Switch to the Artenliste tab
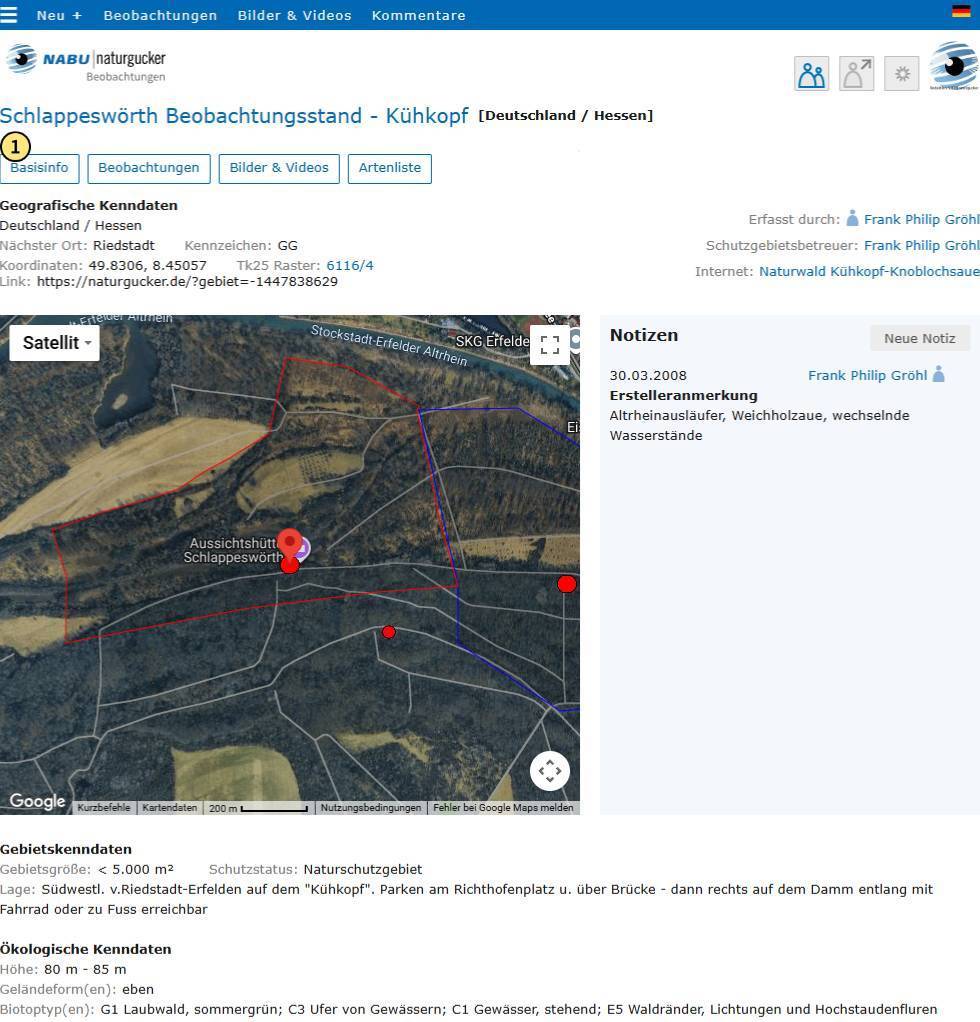Screen dimensions: 980x1022 [390, 169]
